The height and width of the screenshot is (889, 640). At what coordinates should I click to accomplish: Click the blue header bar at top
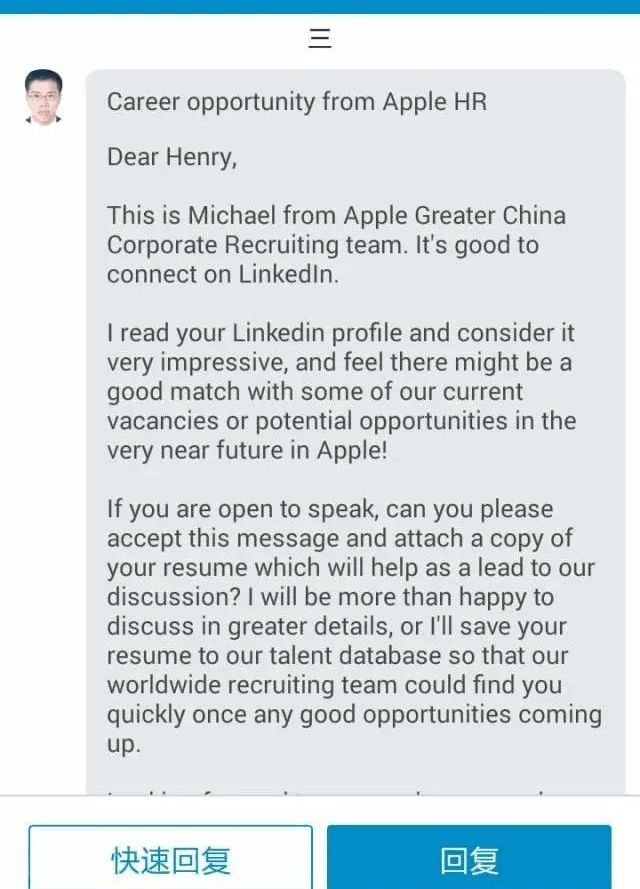click(320, 6)
